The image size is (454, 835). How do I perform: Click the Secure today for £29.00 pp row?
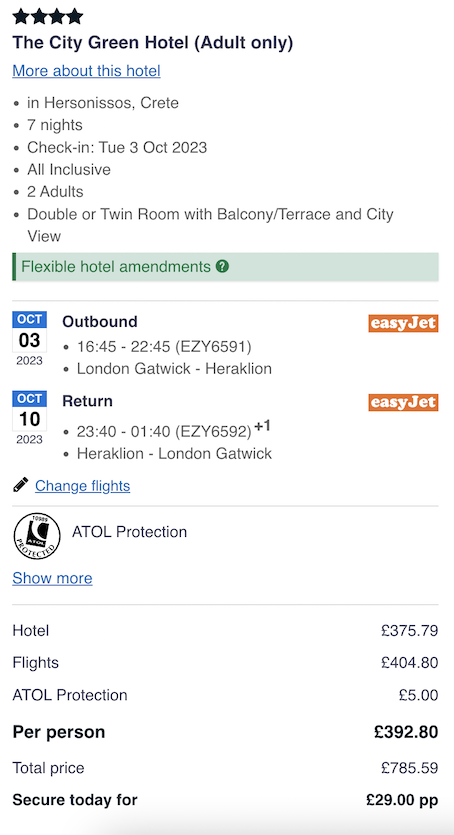tap(226, 800)
